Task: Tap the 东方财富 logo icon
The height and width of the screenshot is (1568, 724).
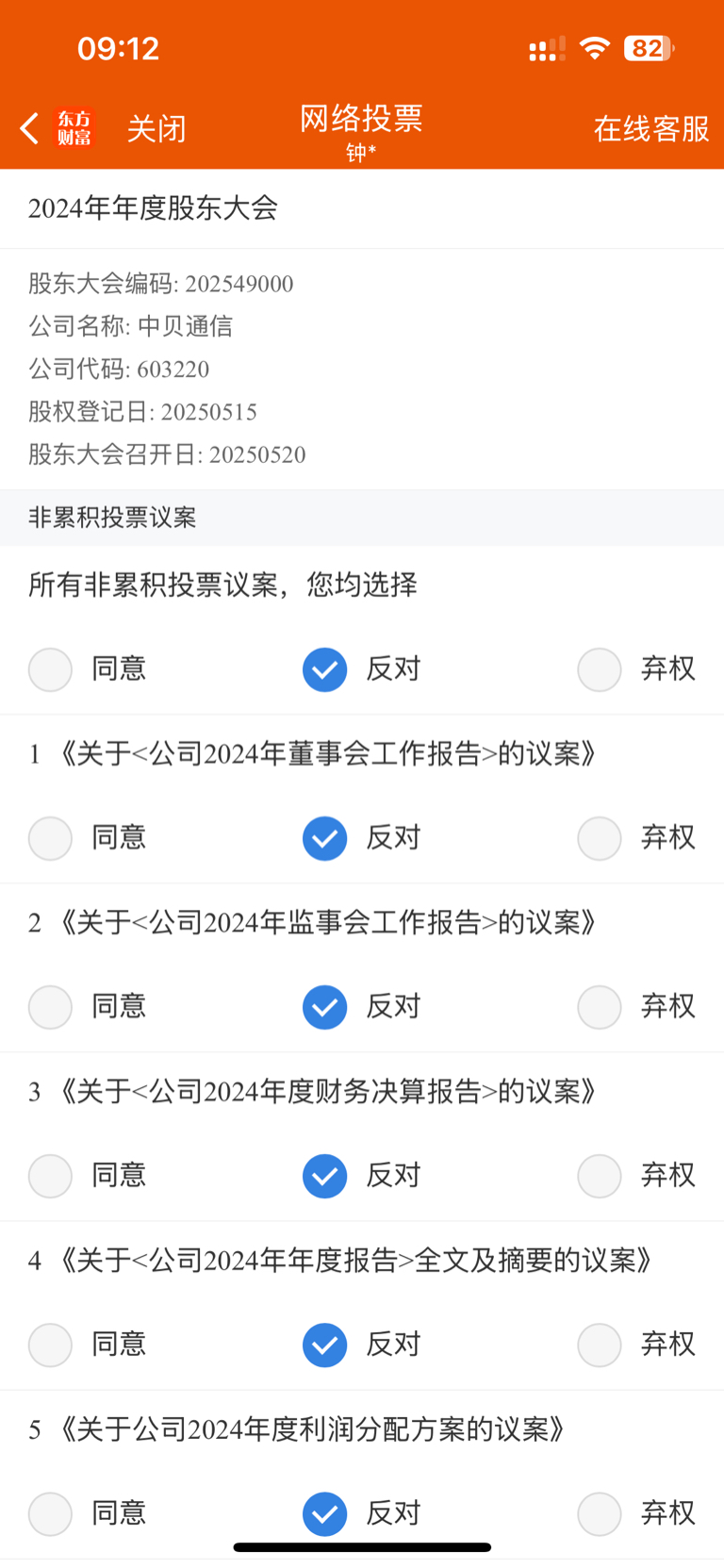Action: tap(74, 128)
